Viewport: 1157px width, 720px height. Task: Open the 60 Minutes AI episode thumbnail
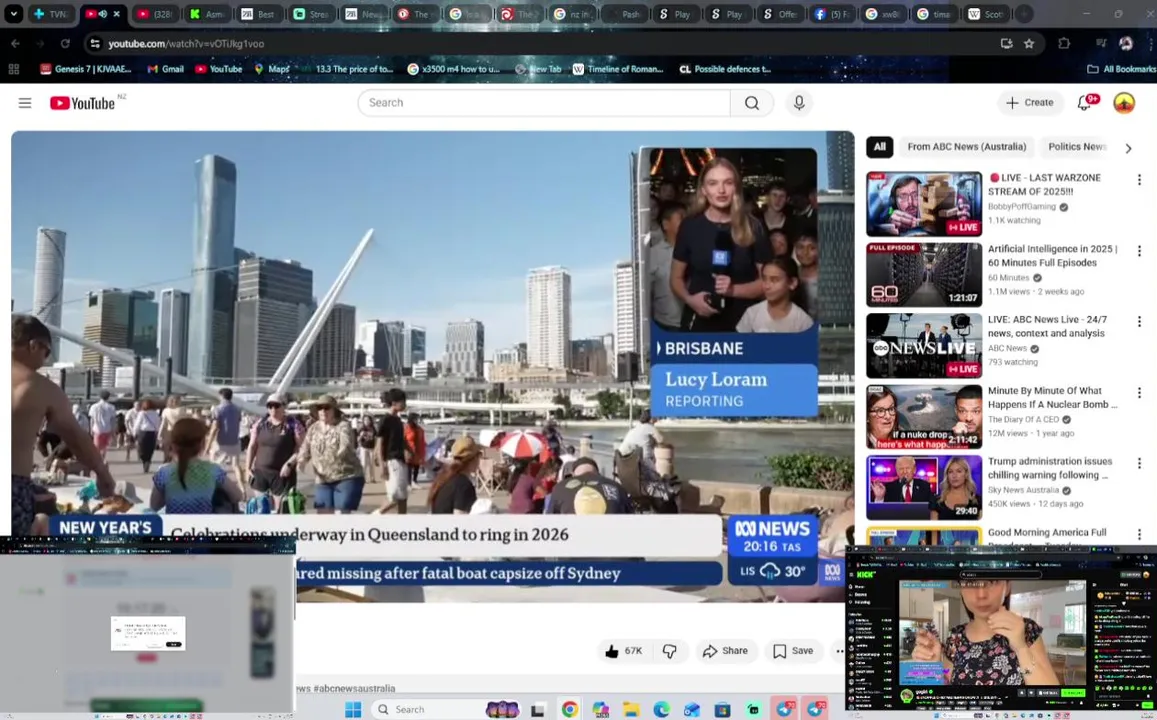tap(924, 274)
